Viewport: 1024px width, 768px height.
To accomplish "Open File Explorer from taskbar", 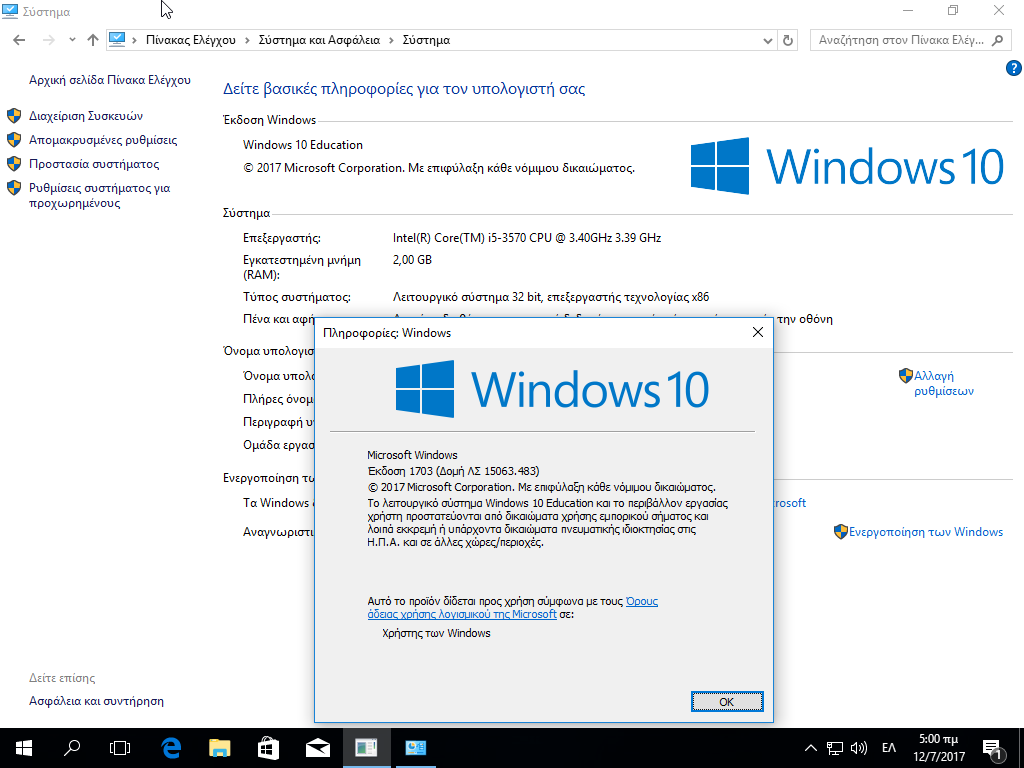I will pos(219,748).
